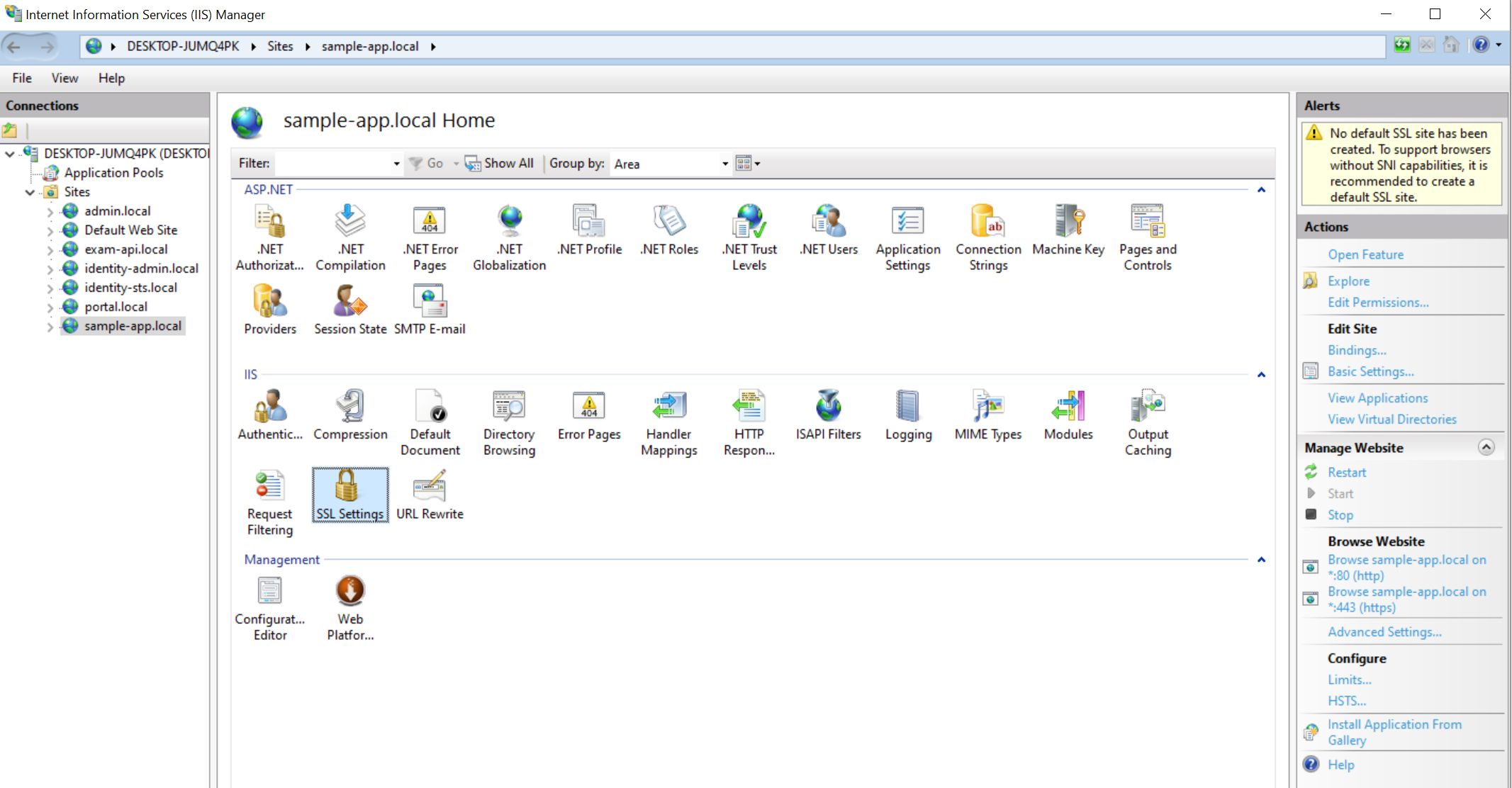Viewport: 1512px width, 788px height.
Task: Open the view mode dropdown button
Action: (x=748, y=164)
